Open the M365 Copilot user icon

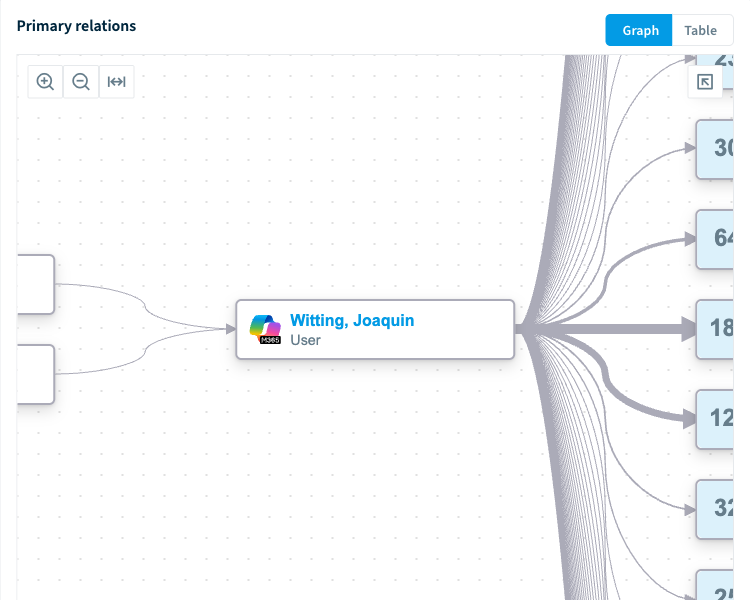click(x=265, y=330)
